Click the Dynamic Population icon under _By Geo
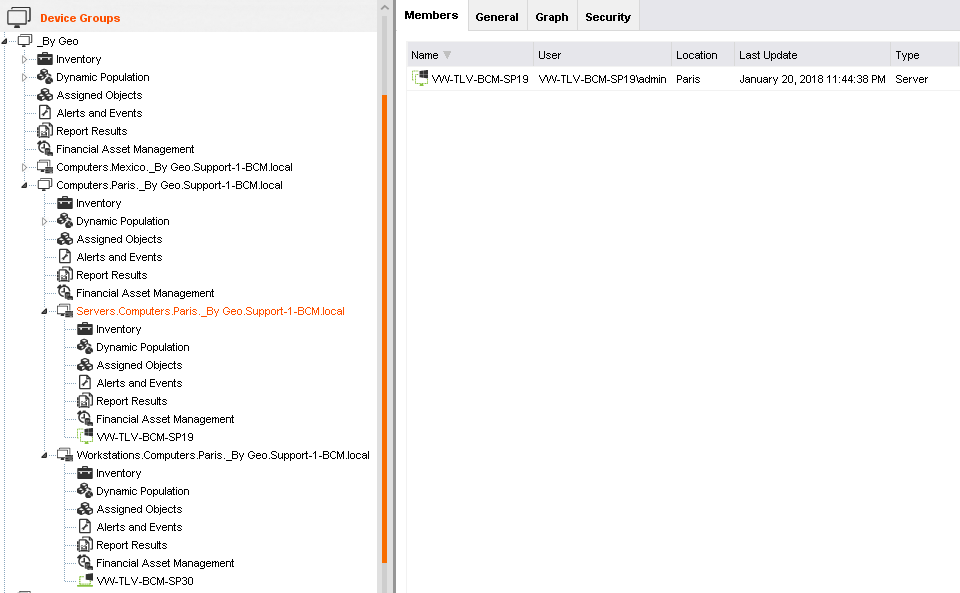Image resolution: width=960 pixels, height=593 pixels. (x=45, y=76)
